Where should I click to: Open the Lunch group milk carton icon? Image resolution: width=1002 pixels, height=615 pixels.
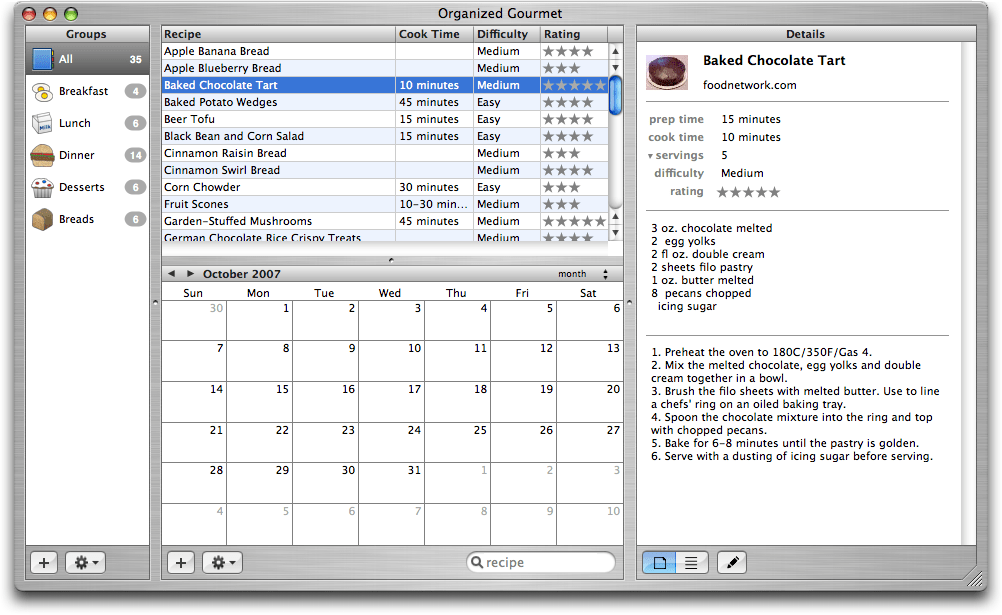pyautogui.click(x=43, y=123)
